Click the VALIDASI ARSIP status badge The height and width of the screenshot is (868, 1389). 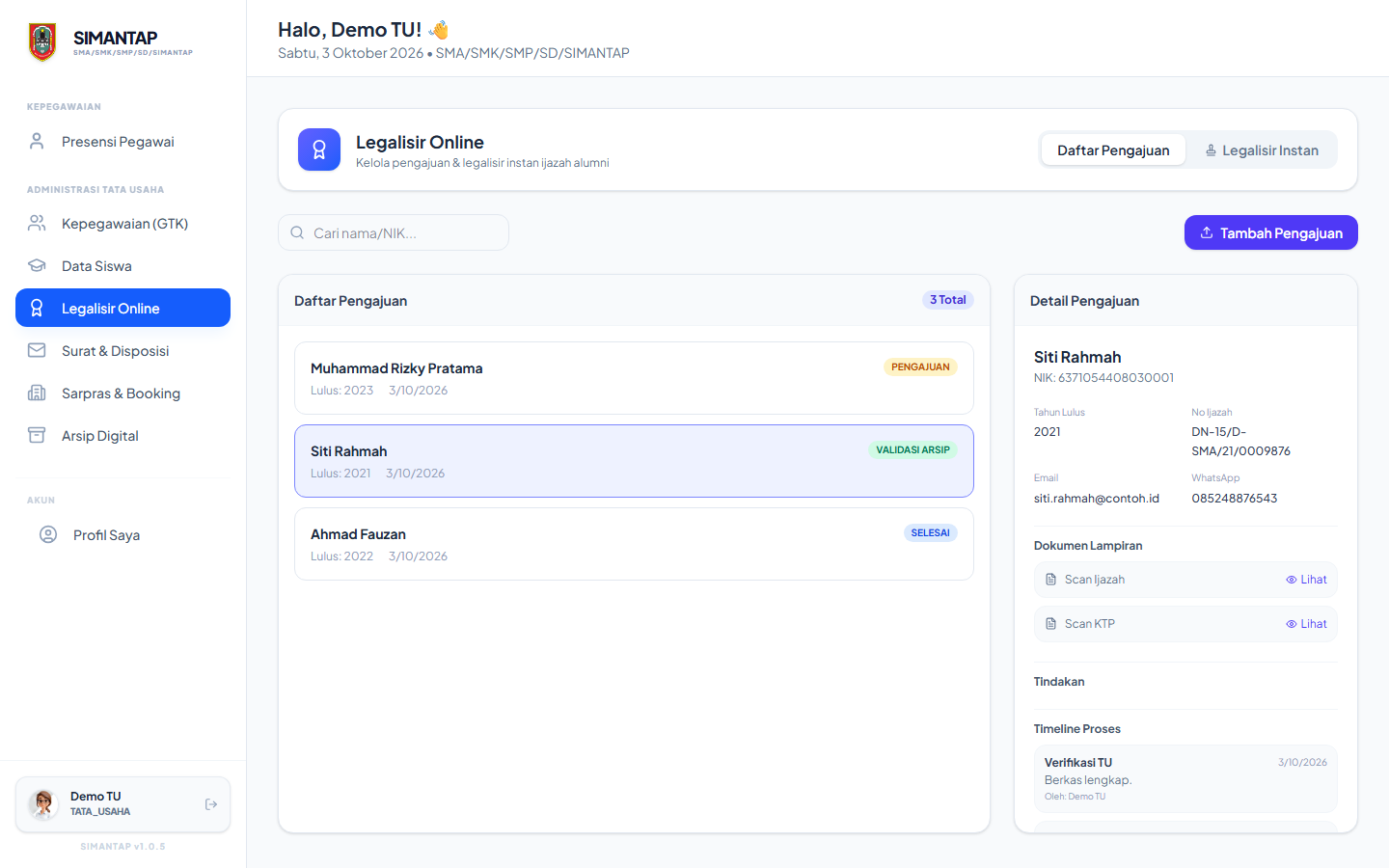click(912, 449)
